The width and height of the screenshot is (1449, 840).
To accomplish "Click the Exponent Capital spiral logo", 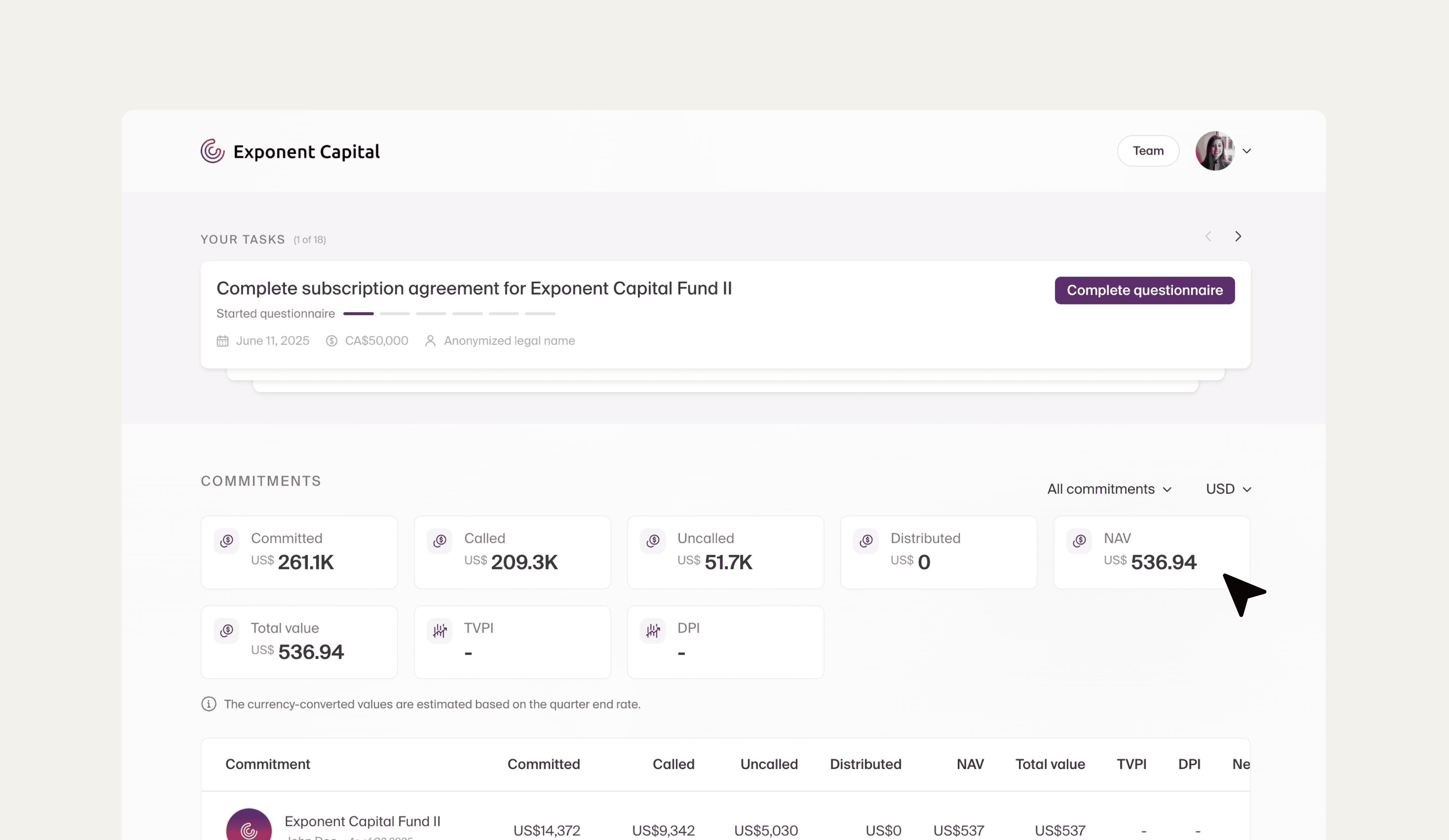I will [x=212, y=151].
